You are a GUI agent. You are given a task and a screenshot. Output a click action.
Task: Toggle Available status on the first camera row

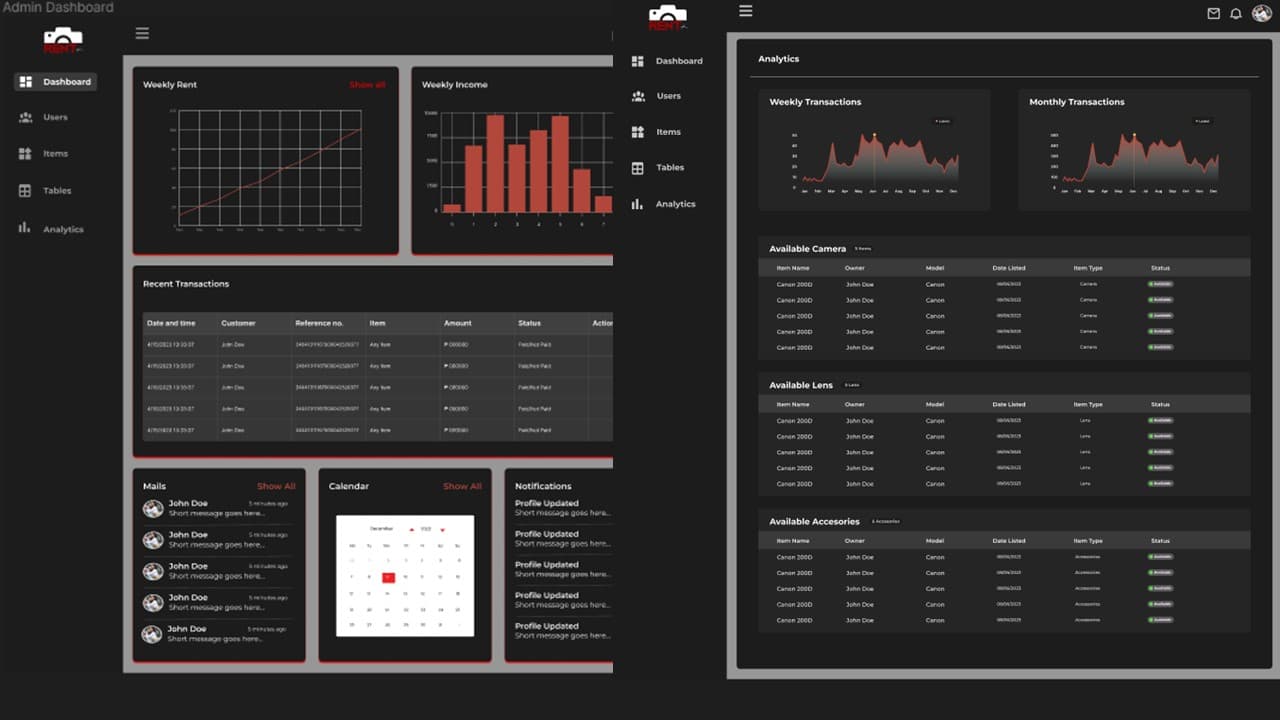1158,285
